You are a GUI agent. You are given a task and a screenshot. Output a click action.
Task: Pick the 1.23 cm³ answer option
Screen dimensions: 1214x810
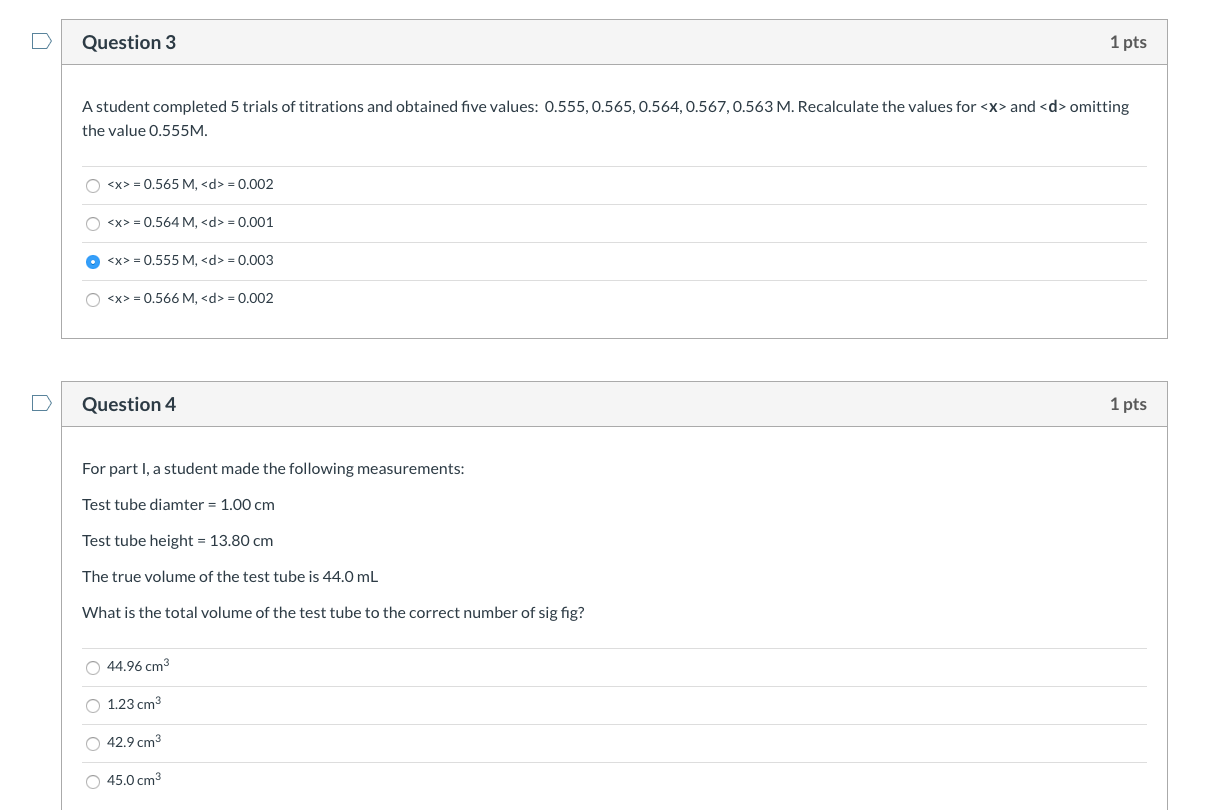[93, 705]
